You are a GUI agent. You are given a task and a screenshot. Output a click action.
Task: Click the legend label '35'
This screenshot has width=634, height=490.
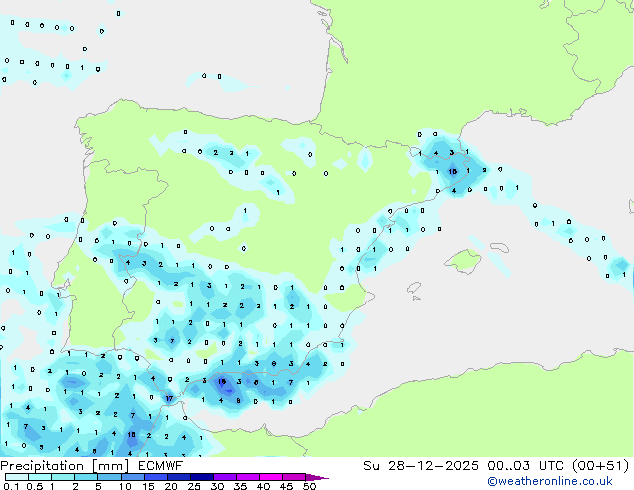click(240, 486)
